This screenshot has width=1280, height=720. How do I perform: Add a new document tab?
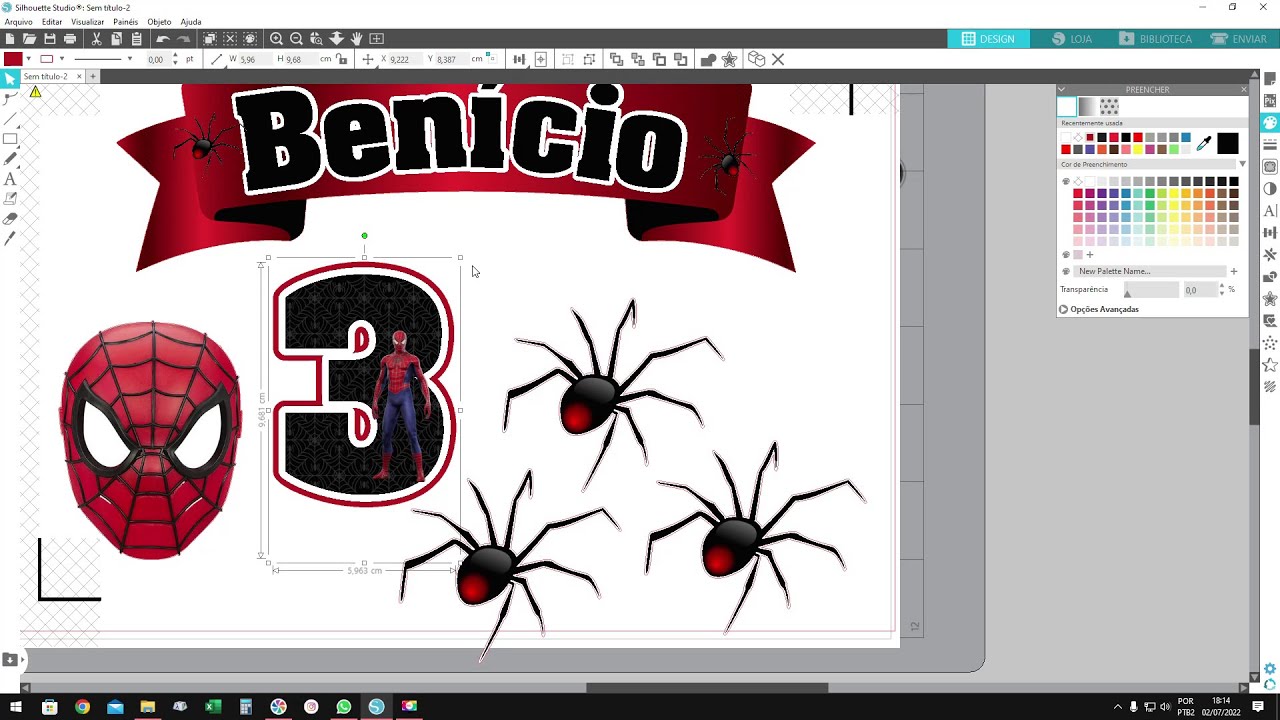click(93, 76)
